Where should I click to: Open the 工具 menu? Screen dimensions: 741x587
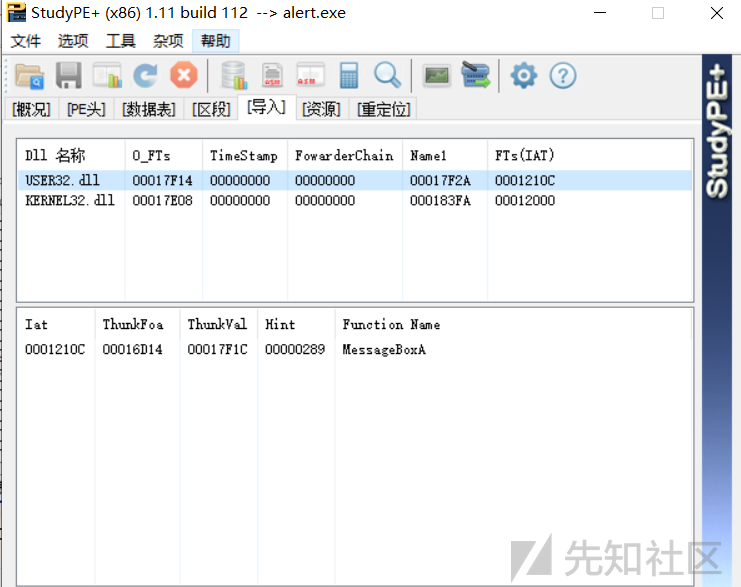(x=121, y=41)
